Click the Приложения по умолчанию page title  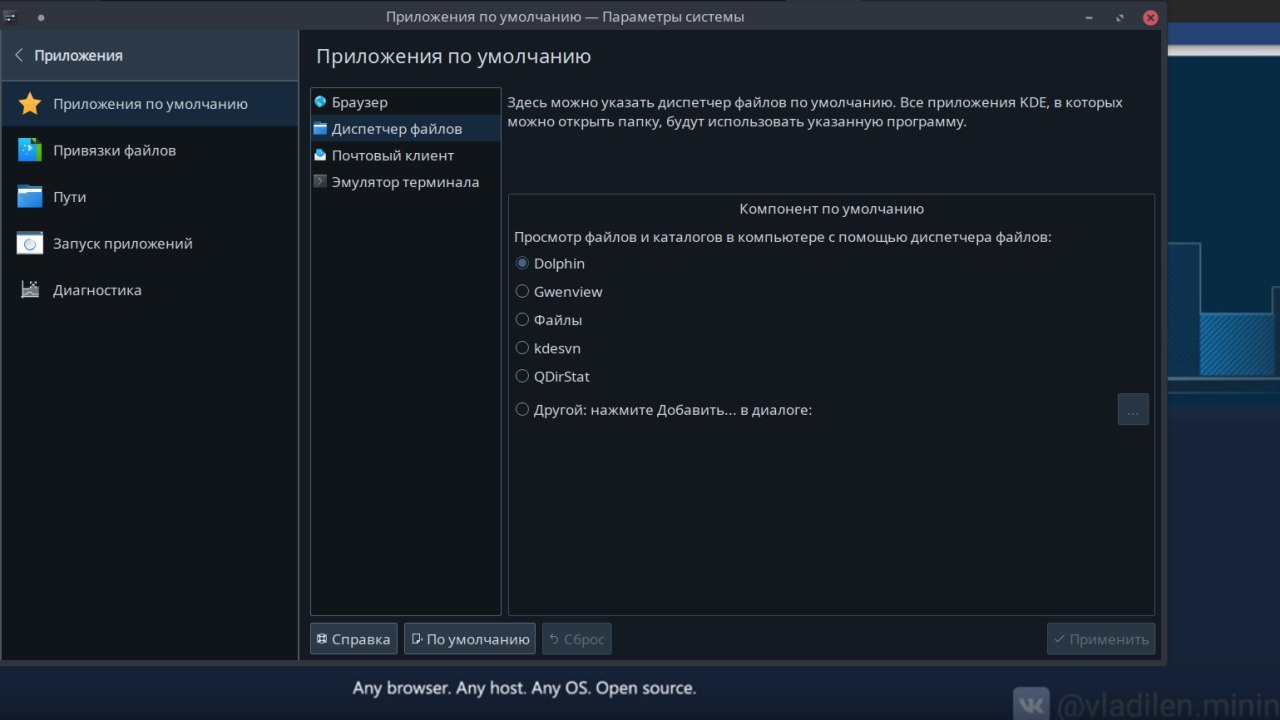coord(454,56)
